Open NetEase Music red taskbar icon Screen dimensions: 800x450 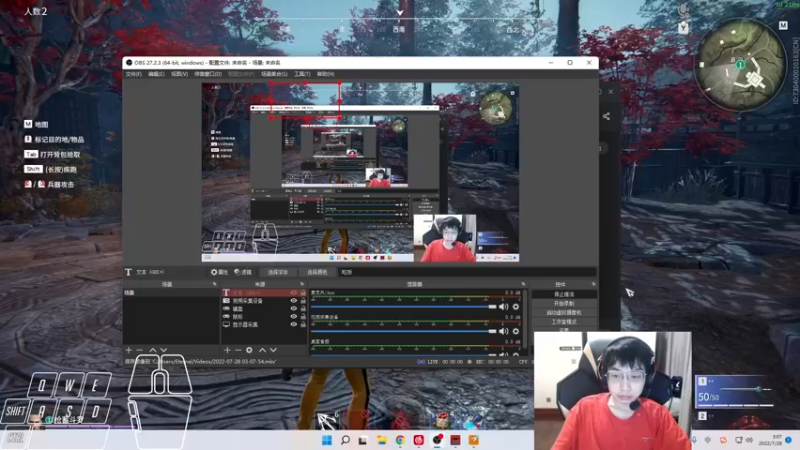[418, 440]
